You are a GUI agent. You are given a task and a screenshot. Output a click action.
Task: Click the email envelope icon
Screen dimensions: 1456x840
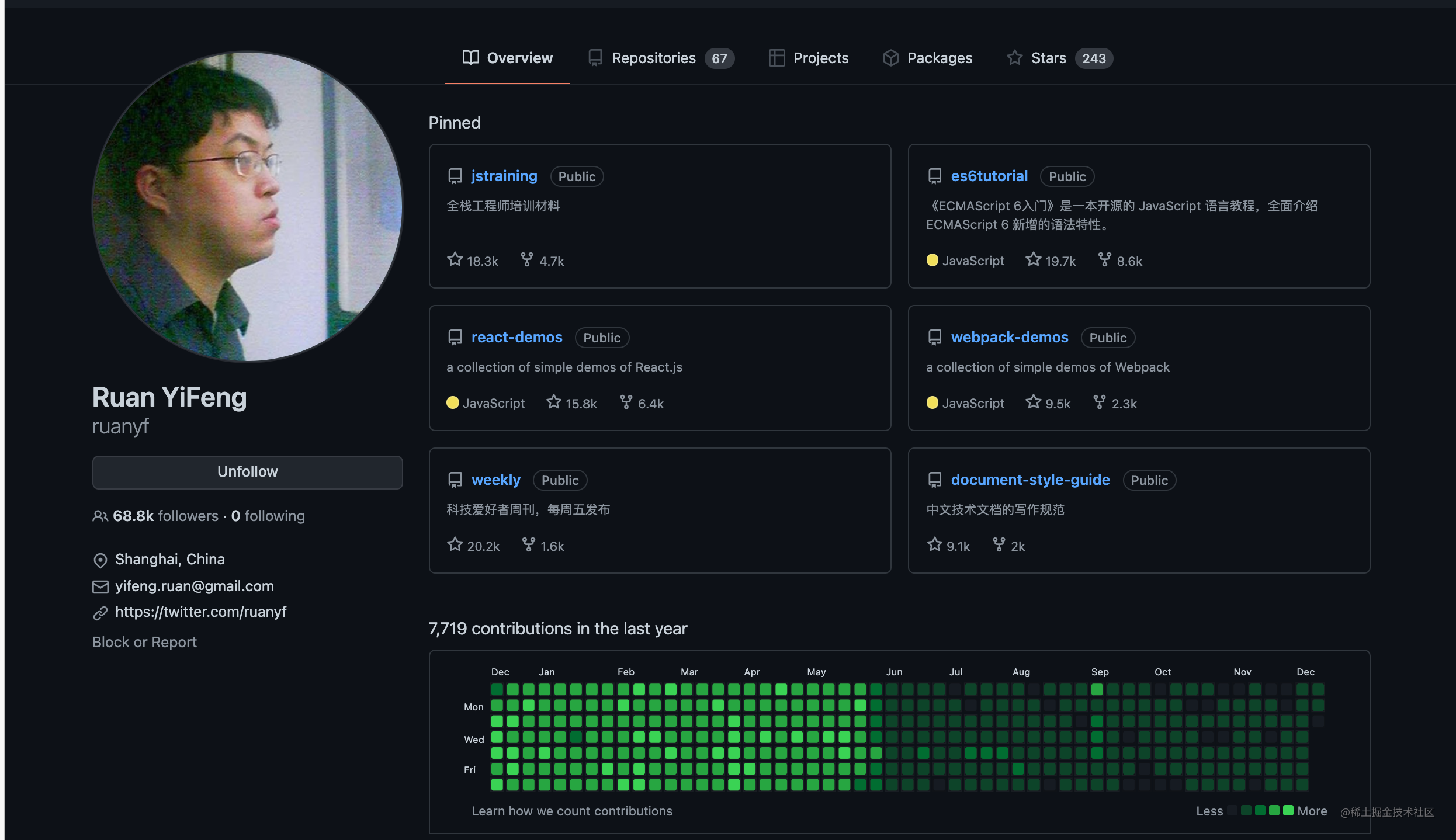pyautogui.click(x=100, y=586)
